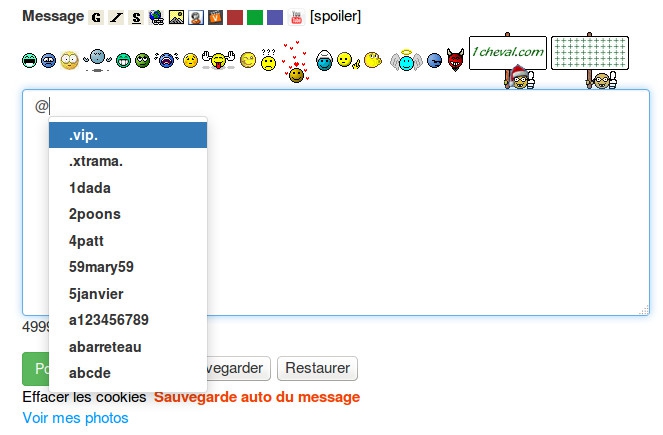
Task: Click the bold G formatting icon
Action: pos(96,17)
